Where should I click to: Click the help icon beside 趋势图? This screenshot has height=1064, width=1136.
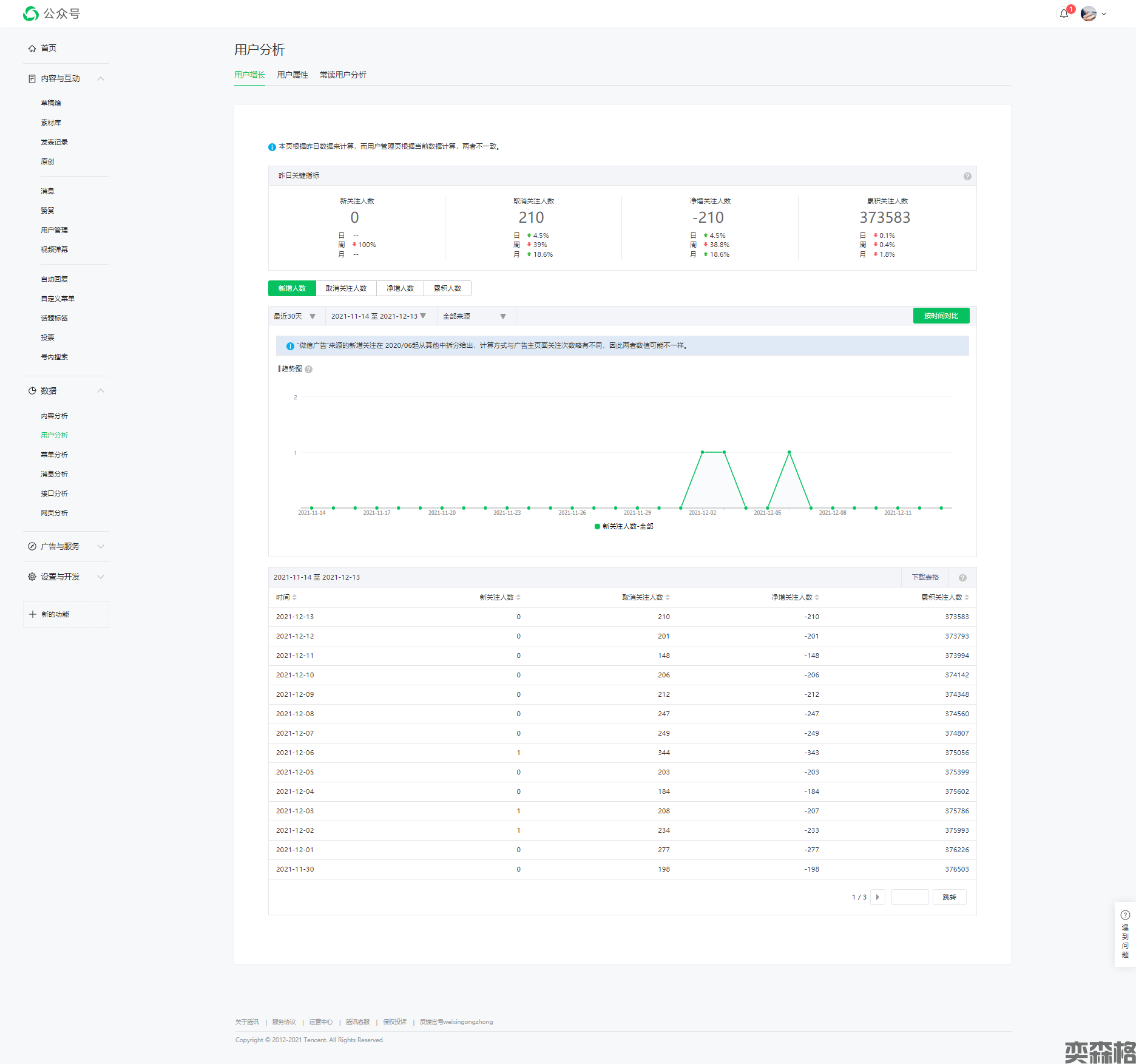pyautogui.click(x=309, y=369)
